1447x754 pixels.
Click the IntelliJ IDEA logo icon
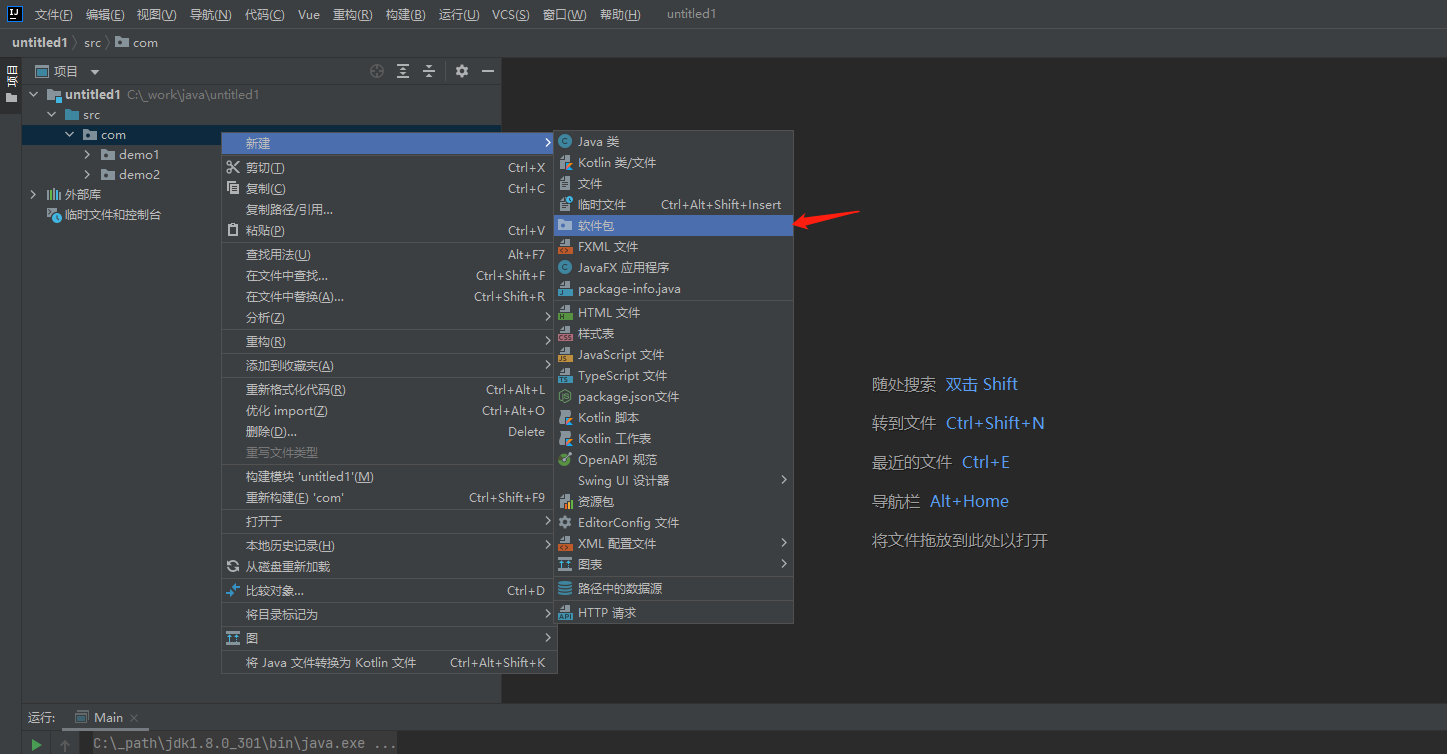click(15, 14)
